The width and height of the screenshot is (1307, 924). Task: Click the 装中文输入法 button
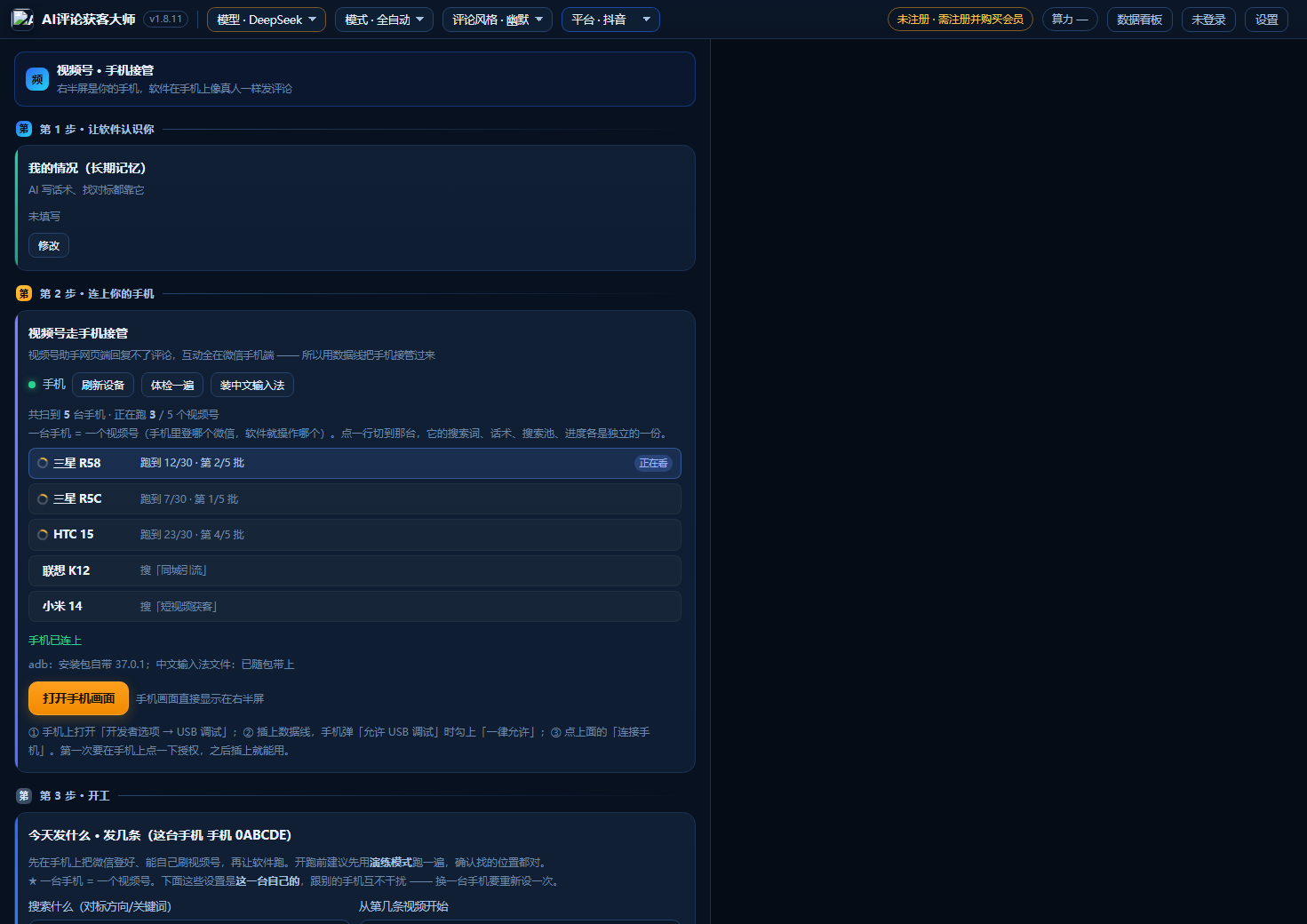[252, 385]
